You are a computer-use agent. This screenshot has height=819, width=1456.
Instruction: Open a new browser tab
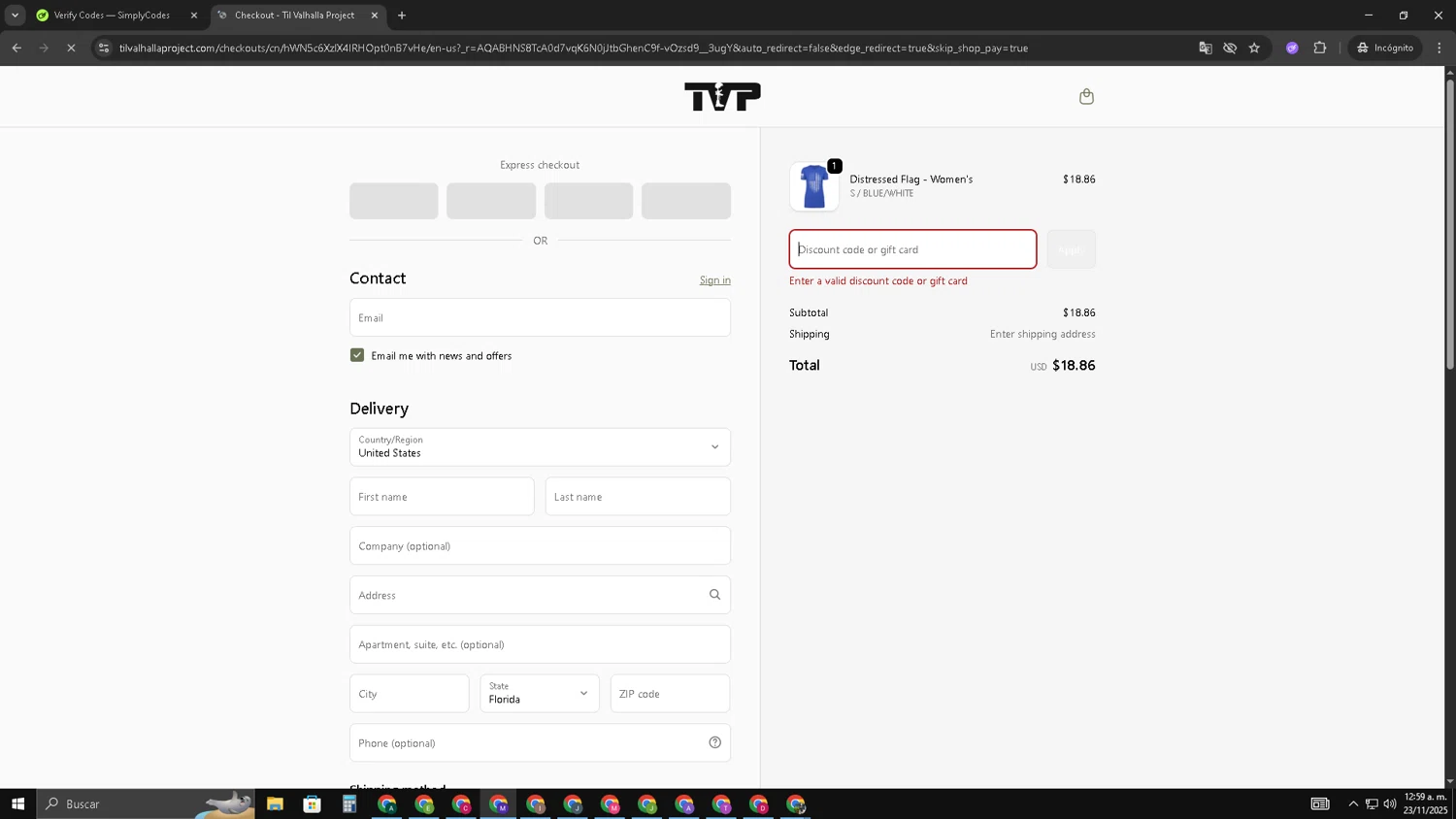(x=402, y=16)
